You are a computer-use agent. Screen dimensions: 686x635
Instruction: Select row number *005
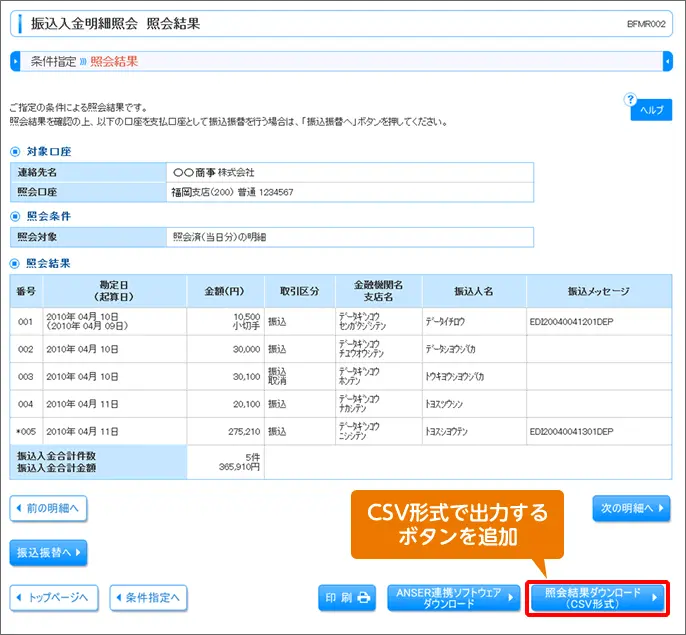tap(25, 432)
